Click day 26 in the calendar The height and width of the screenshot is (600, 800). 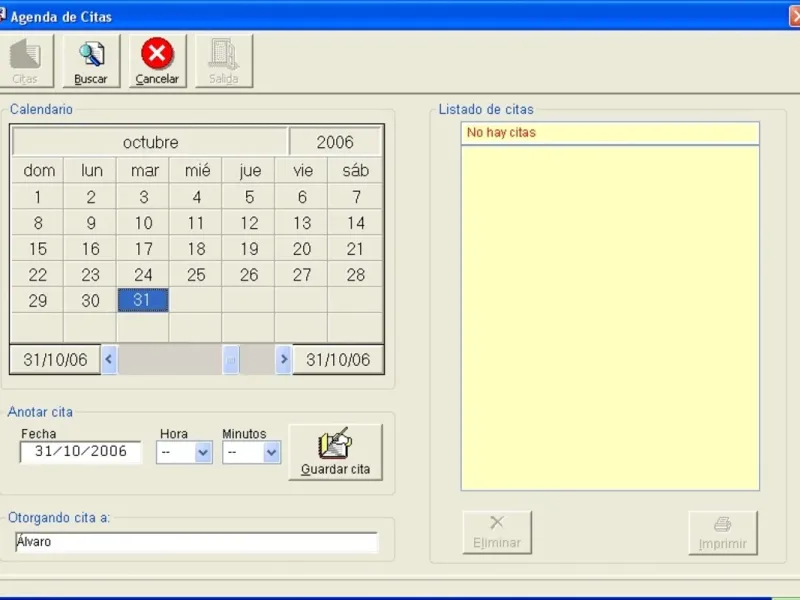[x=249, y=274]
